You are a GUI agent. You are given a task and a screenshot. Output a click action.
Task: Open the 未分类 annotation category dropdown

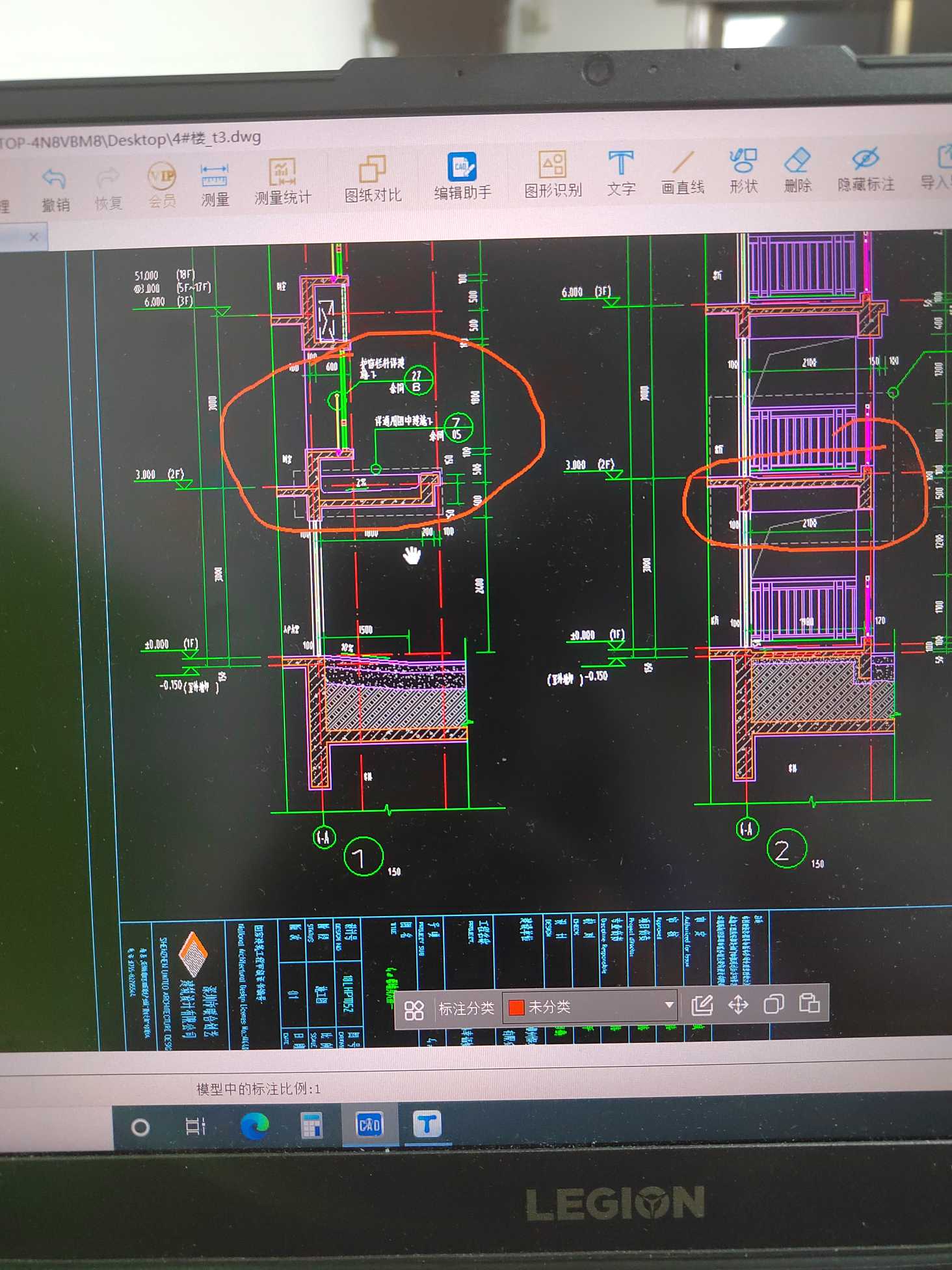coord(590,1007)
